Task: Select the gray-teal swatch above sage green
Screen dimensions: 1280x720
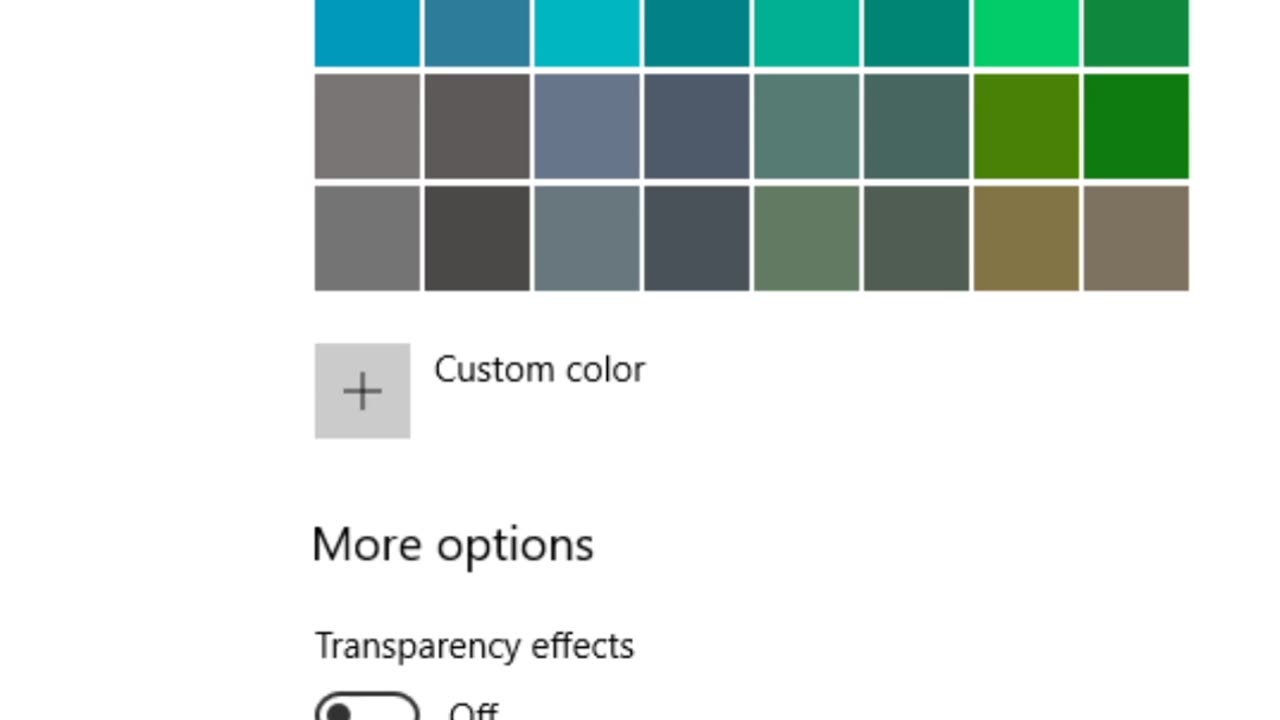Action: 806,127
